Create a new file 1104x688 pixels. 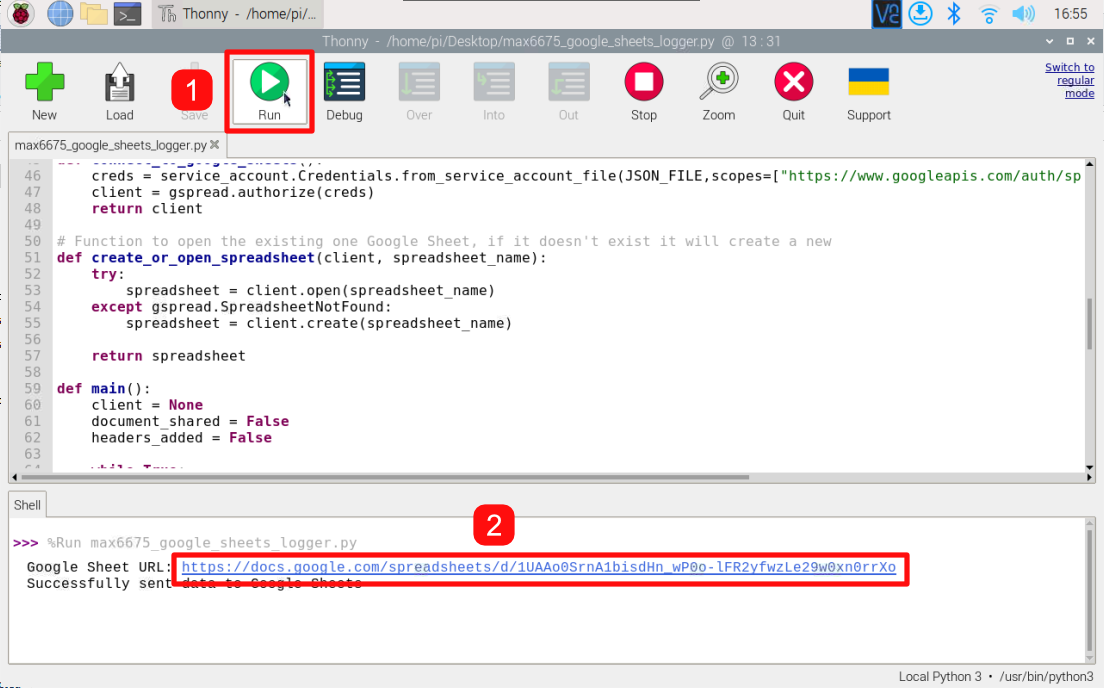point(44,90)
